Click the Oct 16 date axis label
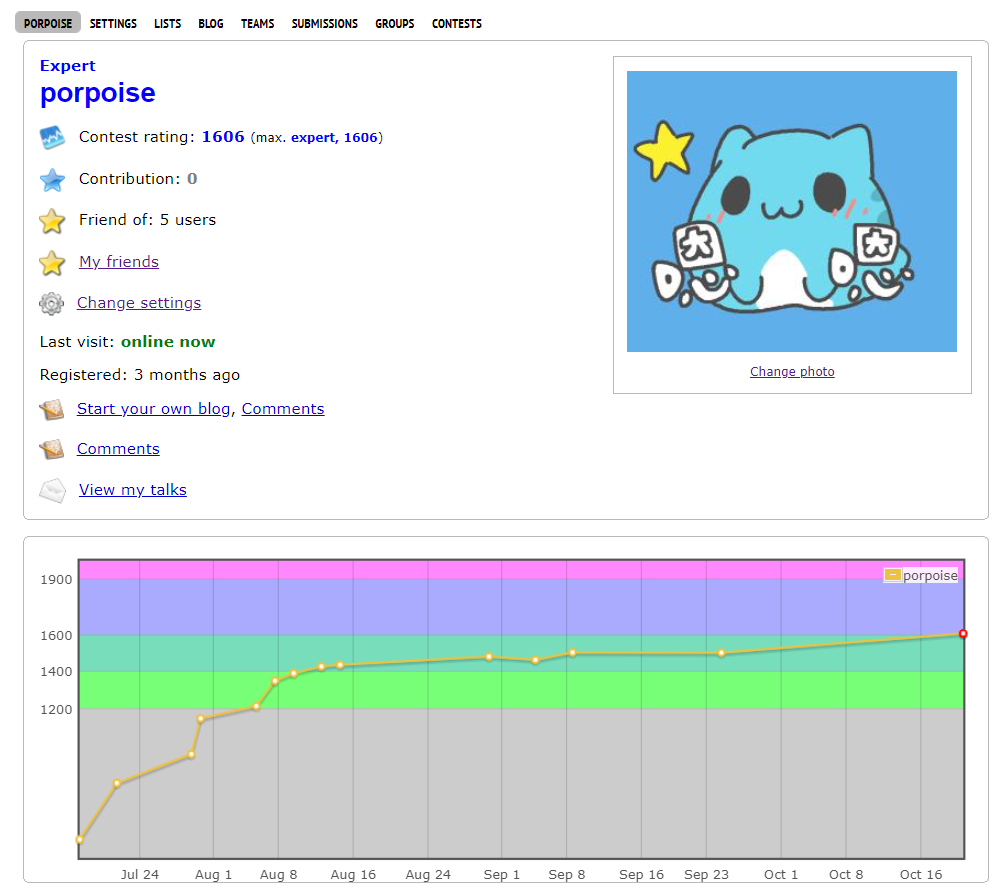Image resolution: width=998 pixels, height=896 pixels. pyautogui.click(x=920, y=874)
